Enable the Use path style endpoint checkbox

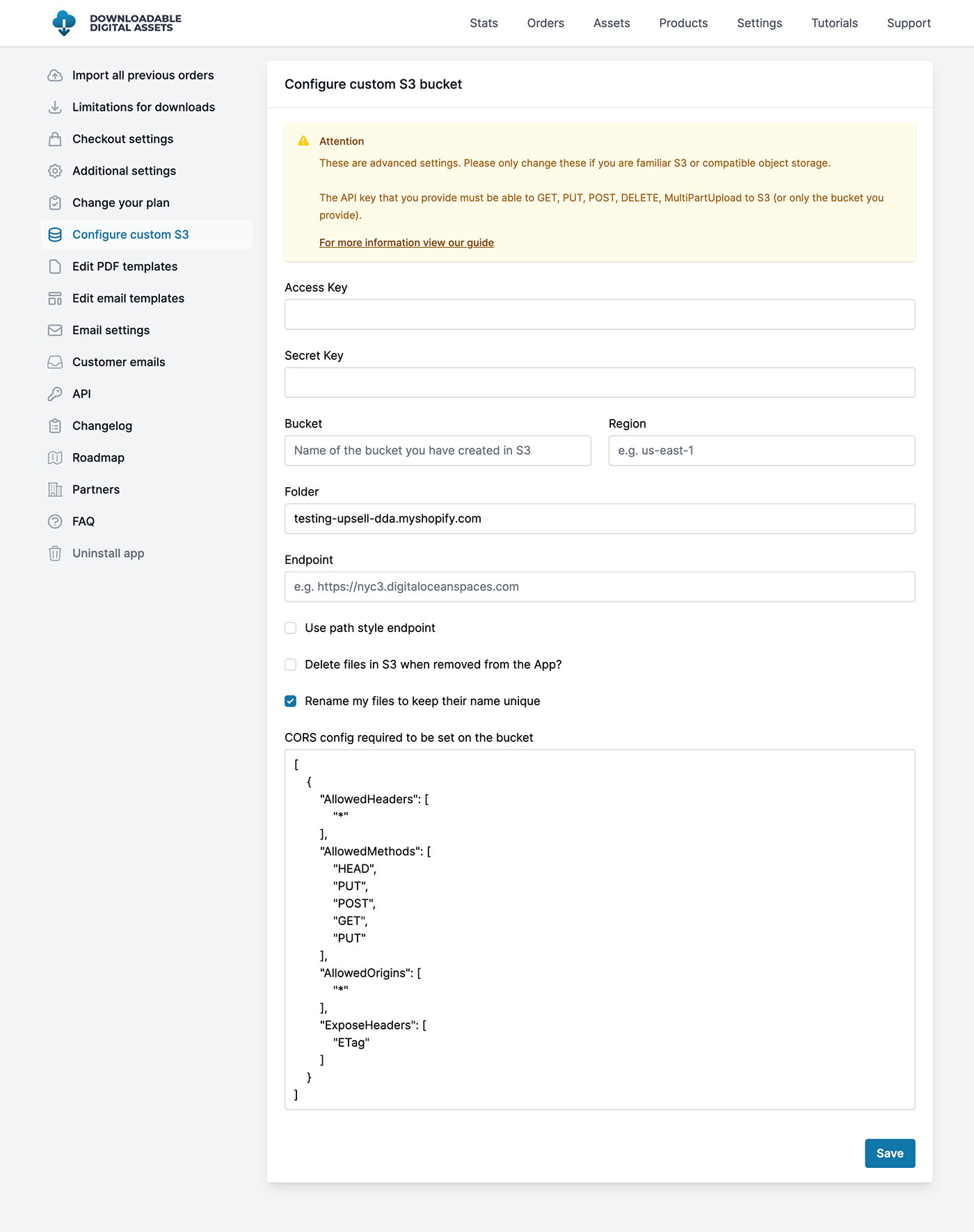click(x=290, y=628)
